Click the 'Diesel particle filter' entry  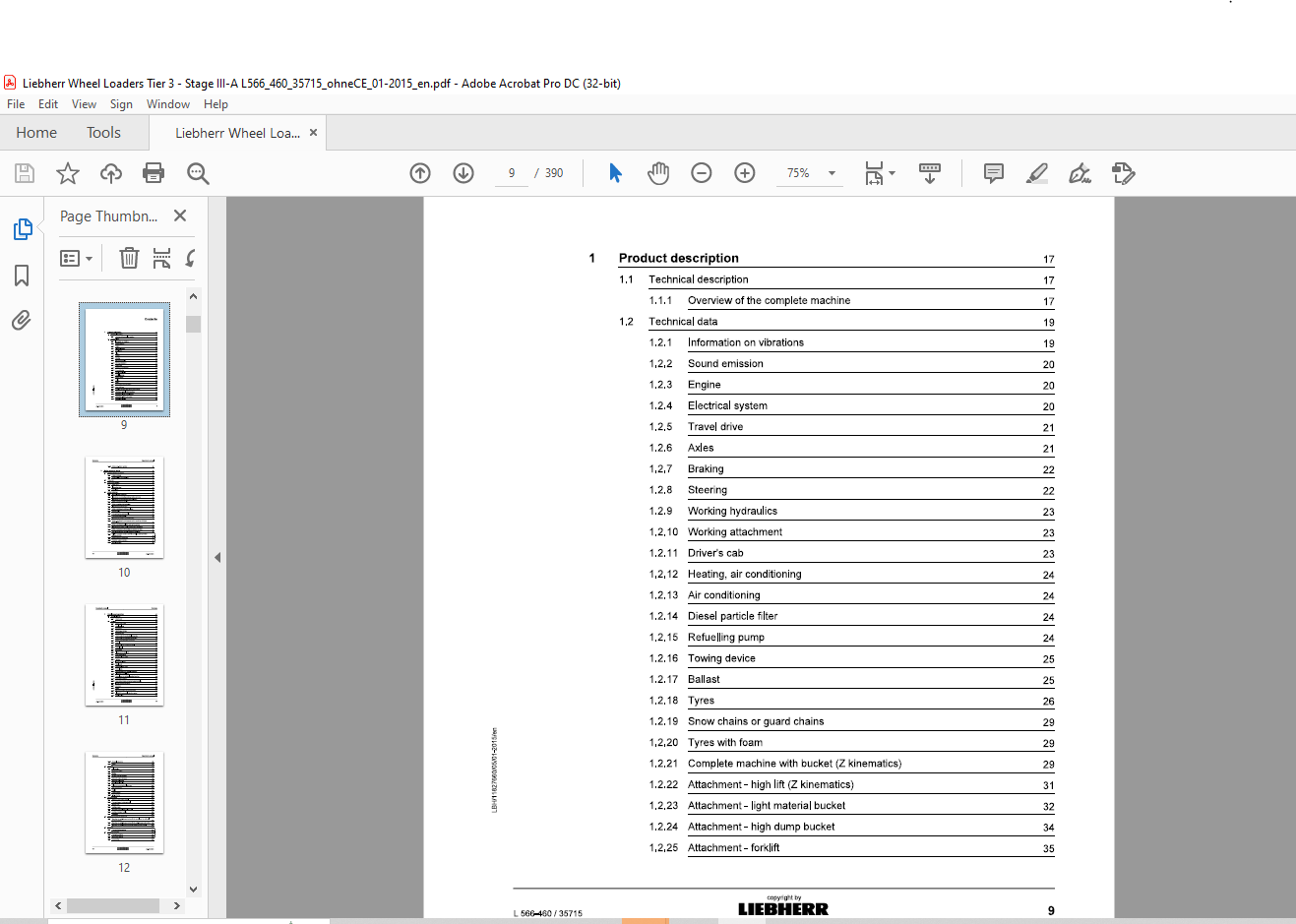tap(732, 616)
